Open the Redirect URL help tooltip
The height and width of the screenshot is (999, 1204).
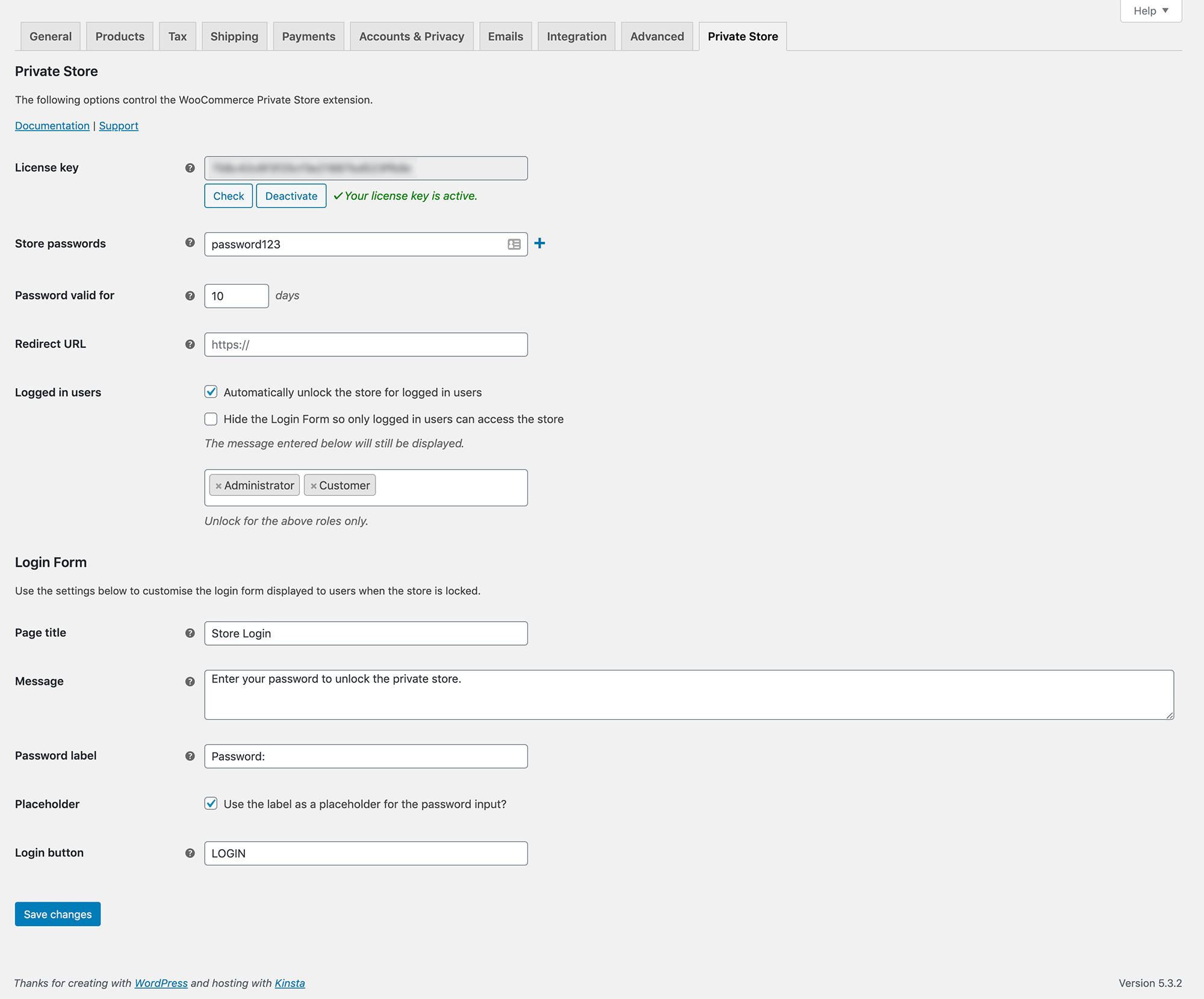click(x=190, y=344)
